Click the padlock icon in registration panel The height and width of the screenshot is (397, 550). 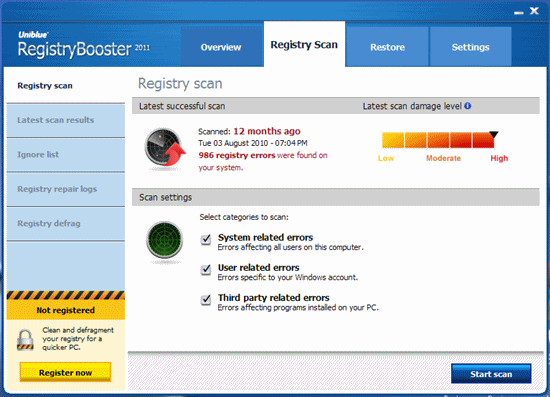tap(25, 339)
